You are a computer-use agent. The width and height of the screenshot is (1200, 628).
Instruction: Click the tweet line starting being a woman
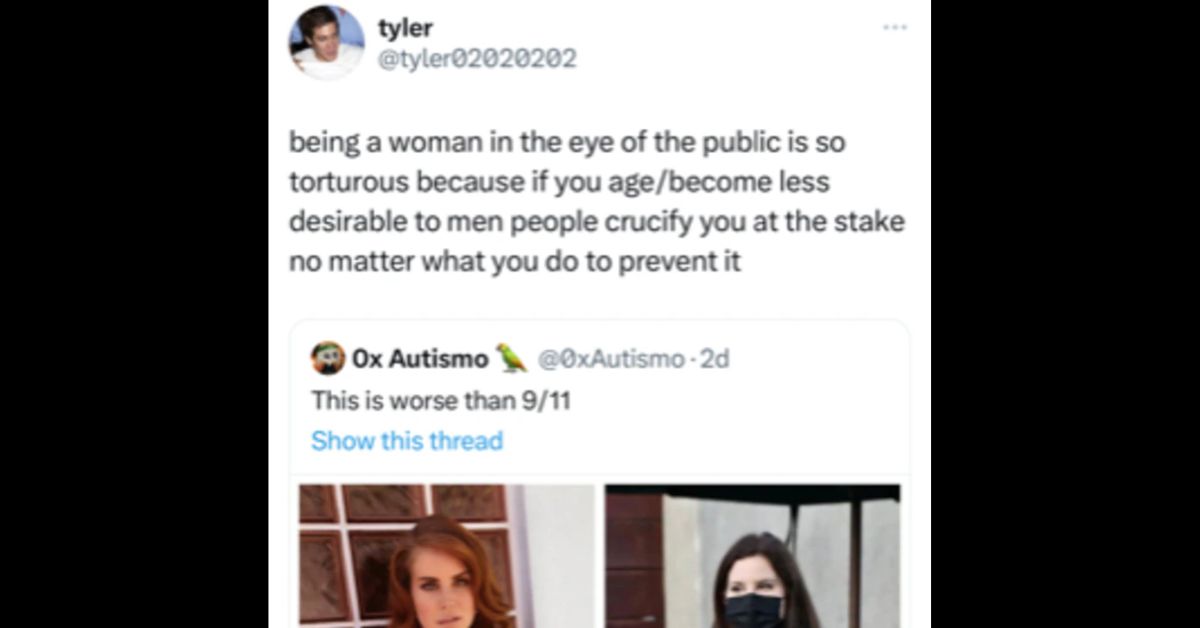tap(567, 143)
